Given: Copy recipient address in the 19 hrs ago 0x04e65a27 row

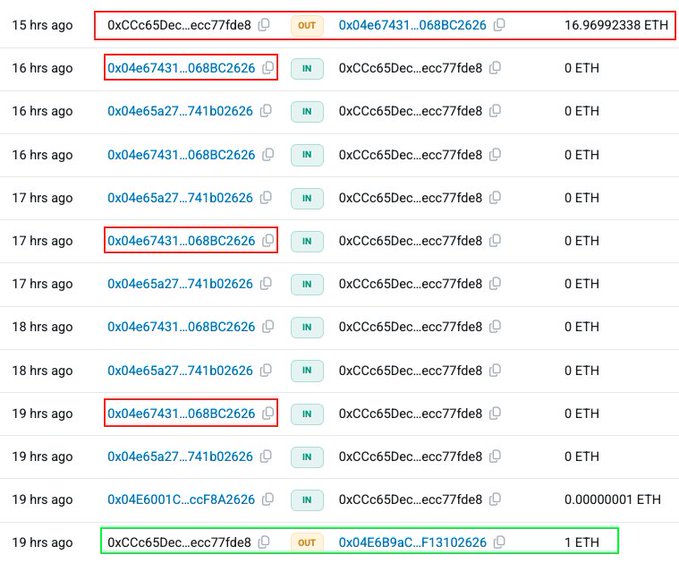Looking at the screenshot, I should 495,456.
